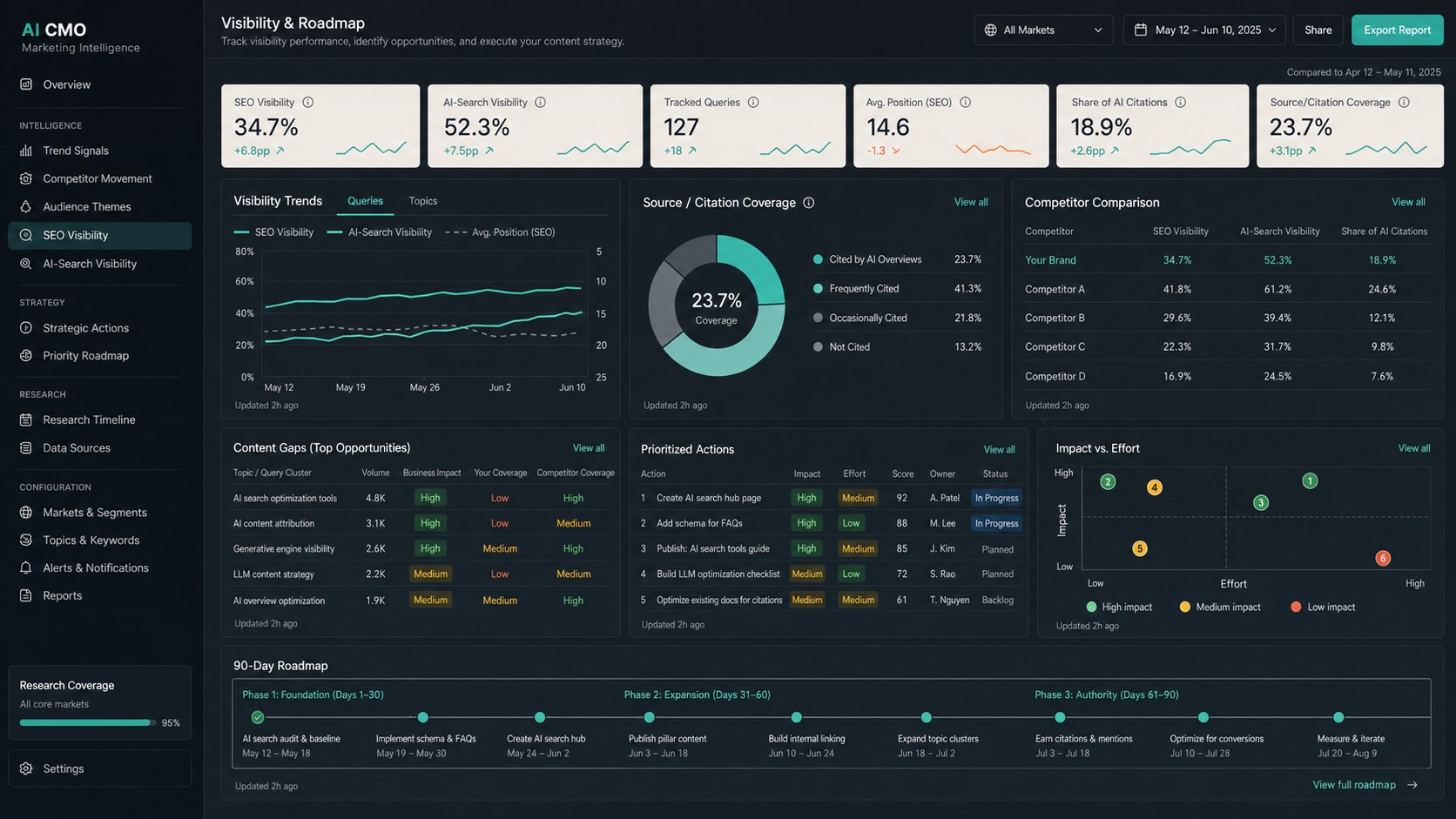
Task: Click the AI search optimization tools topic
Action: (x=285, y=499)
